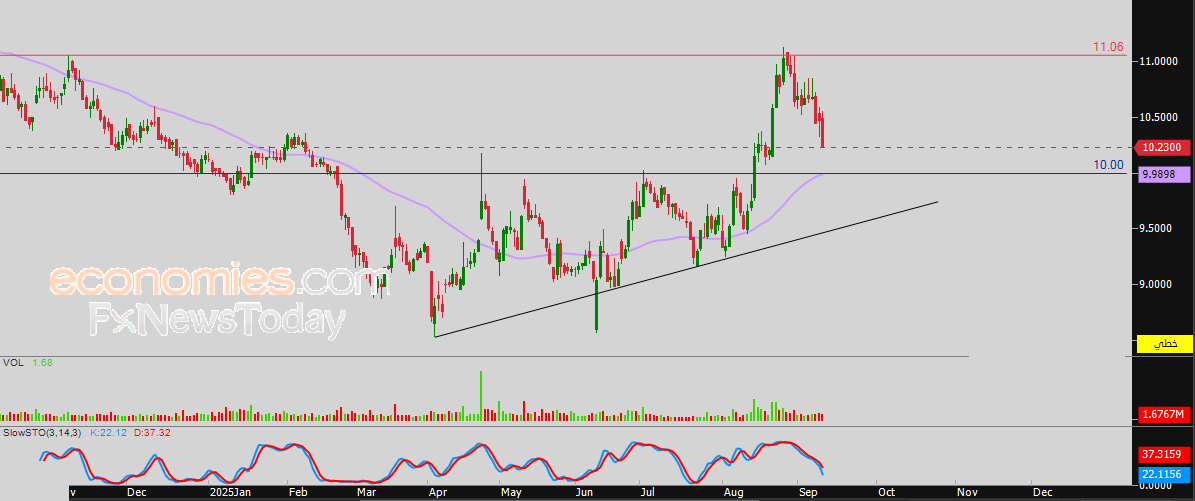Click the Oct time axis label
Image resolution: width=1195 pixels, height=501 pixels.
point(886,493)
